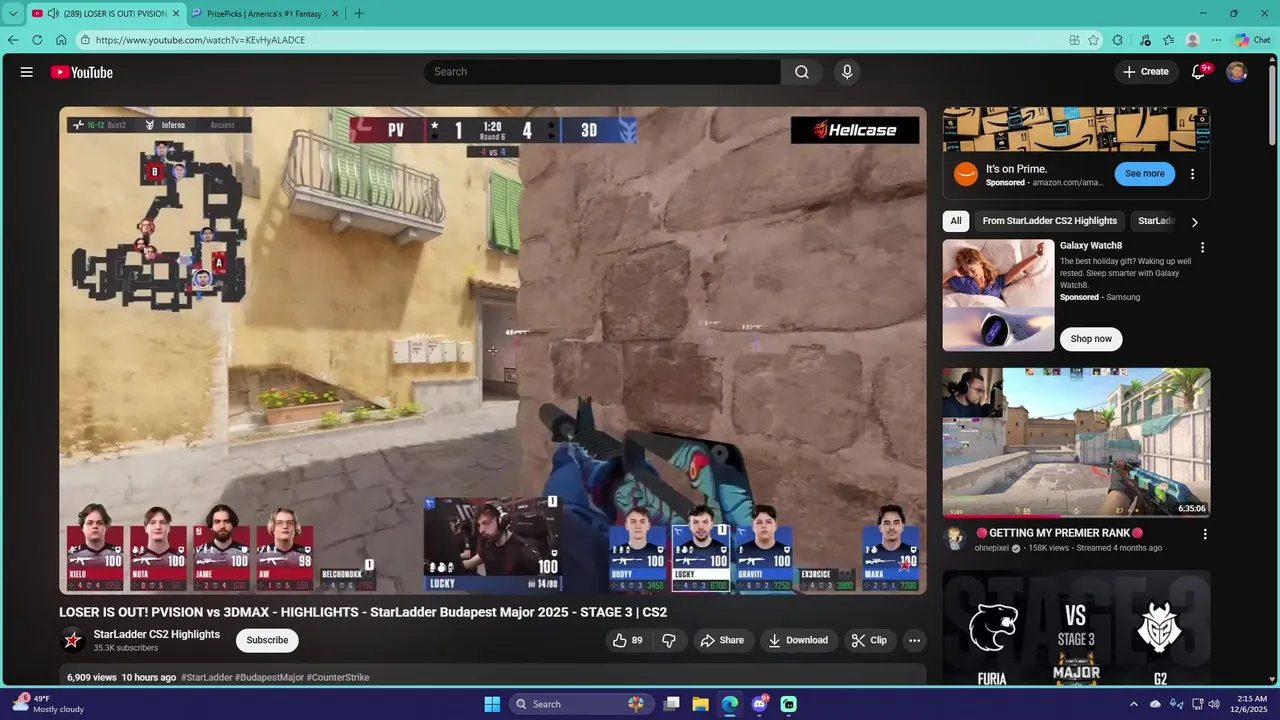Close the YouTube tab
The height and width of the screenshot is (720, 1280).
176,13
